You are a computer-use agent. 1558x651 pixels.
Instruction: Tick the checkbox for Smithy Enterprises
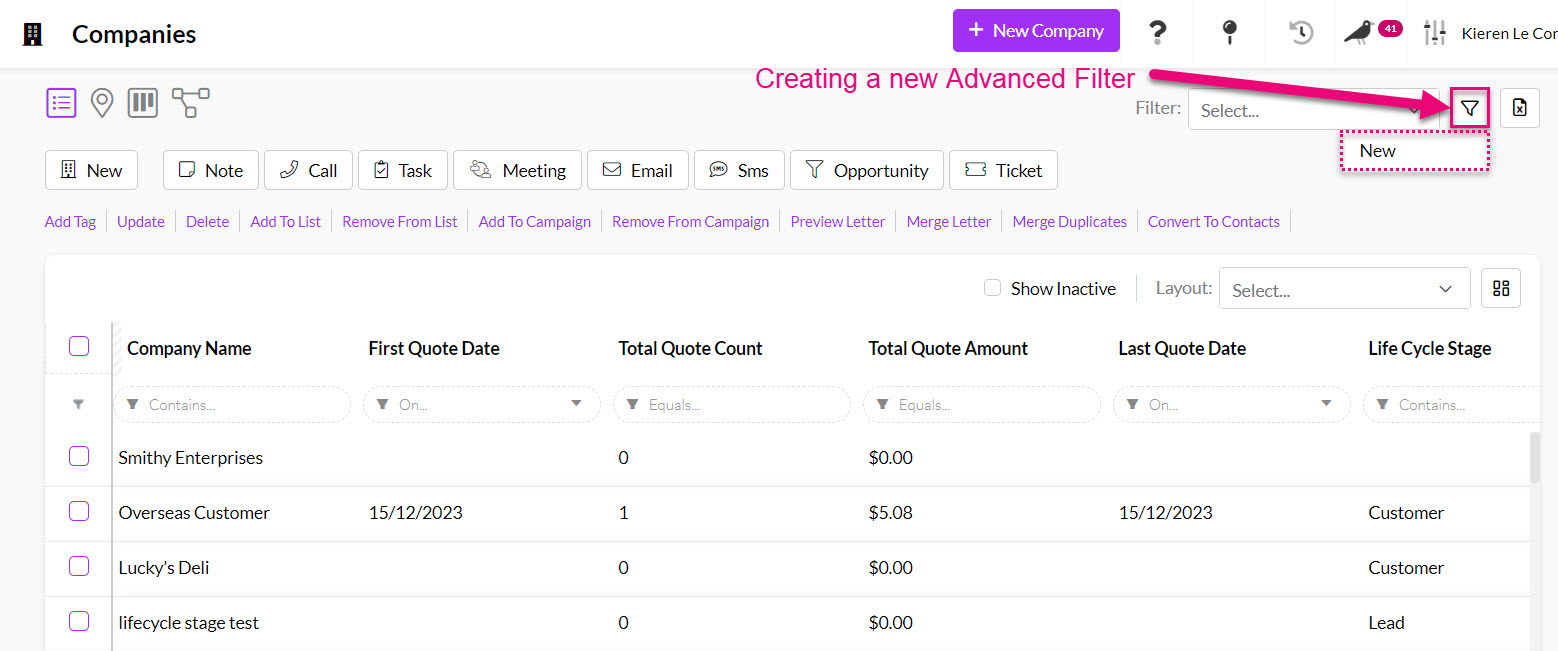[x=79, y=457]
